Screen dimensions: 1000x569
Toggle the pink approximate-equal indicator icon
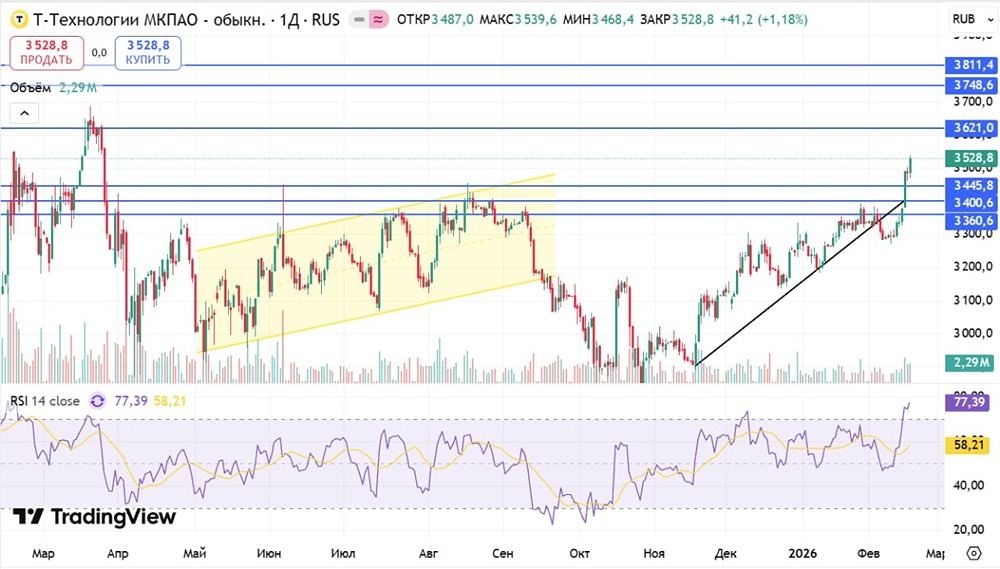379,20
